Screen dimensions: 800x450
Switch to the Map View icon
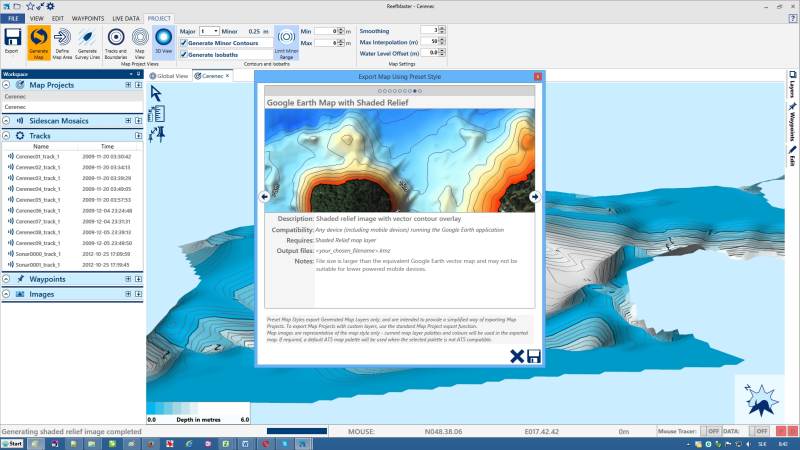point(139,41)
